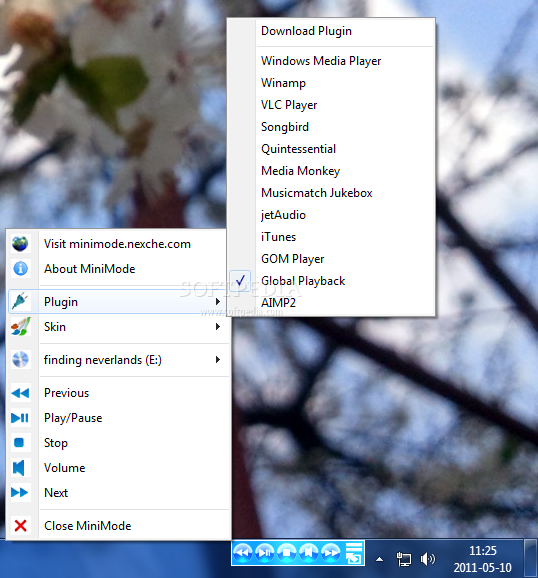538x578 pixels.
Task: Click the Volume button on MiniMode taskbar toolbar
Action: [309, 553]
